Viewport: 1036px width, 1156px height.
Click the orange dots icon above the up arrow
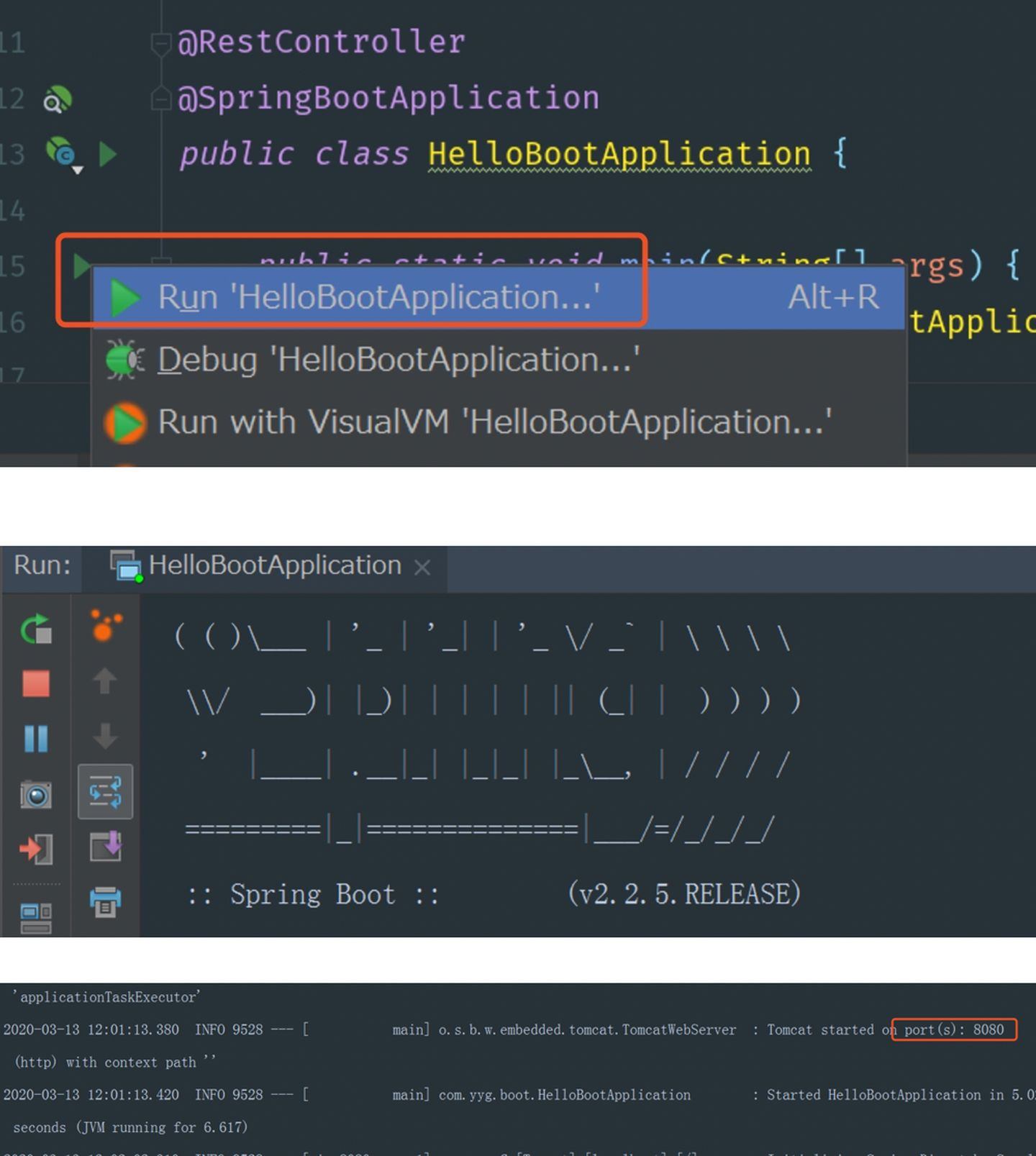click(106, 625)
